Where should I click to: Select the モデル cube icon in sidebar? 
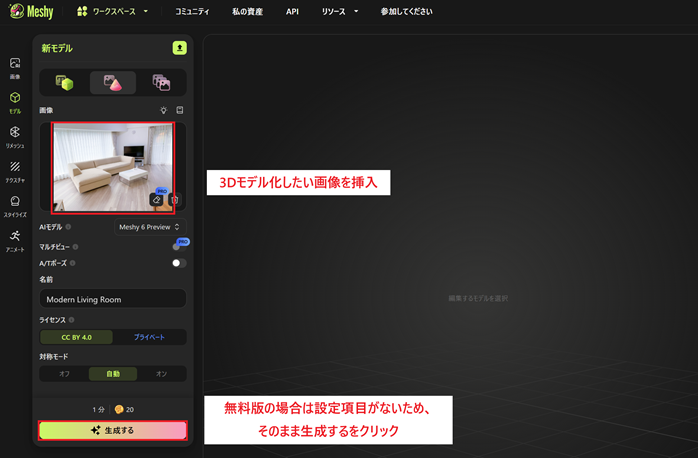(15, 103)
